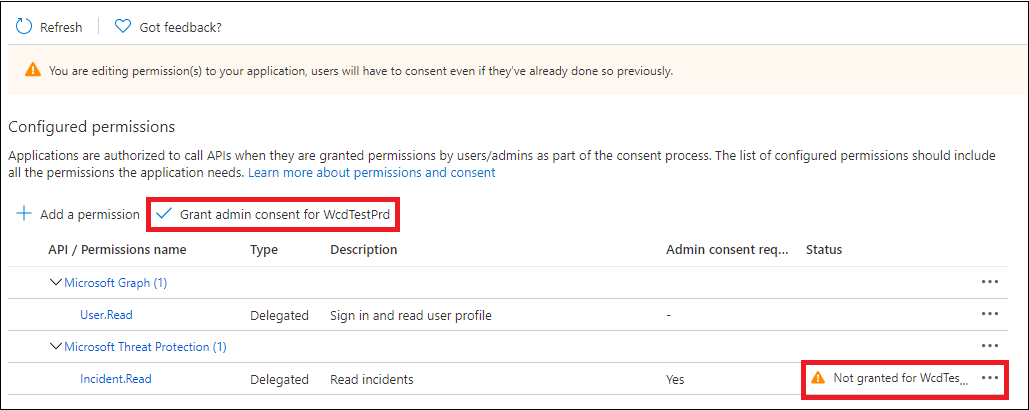Open the ellipsis menu for the Incident.Read row
1029x410 pixels.
click(990, 378)
